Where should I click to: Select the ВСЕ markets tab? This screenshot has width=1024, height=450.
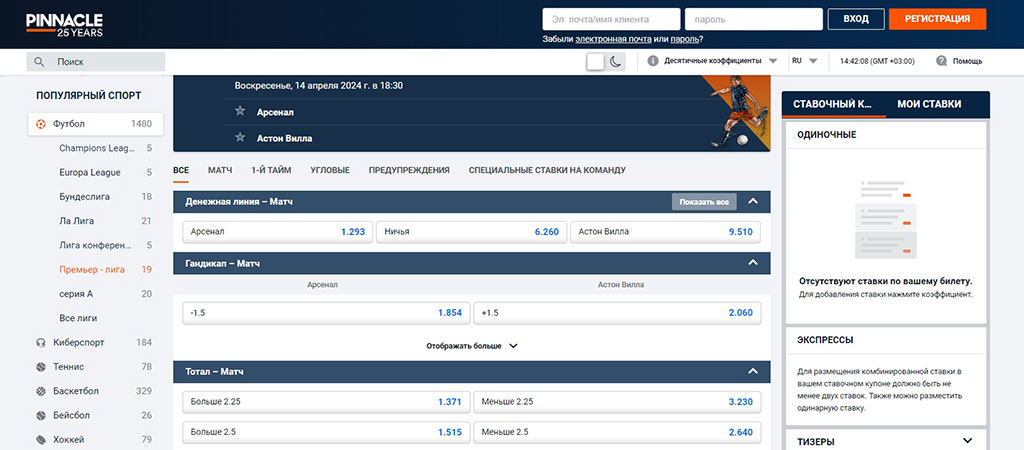point(181,170)
